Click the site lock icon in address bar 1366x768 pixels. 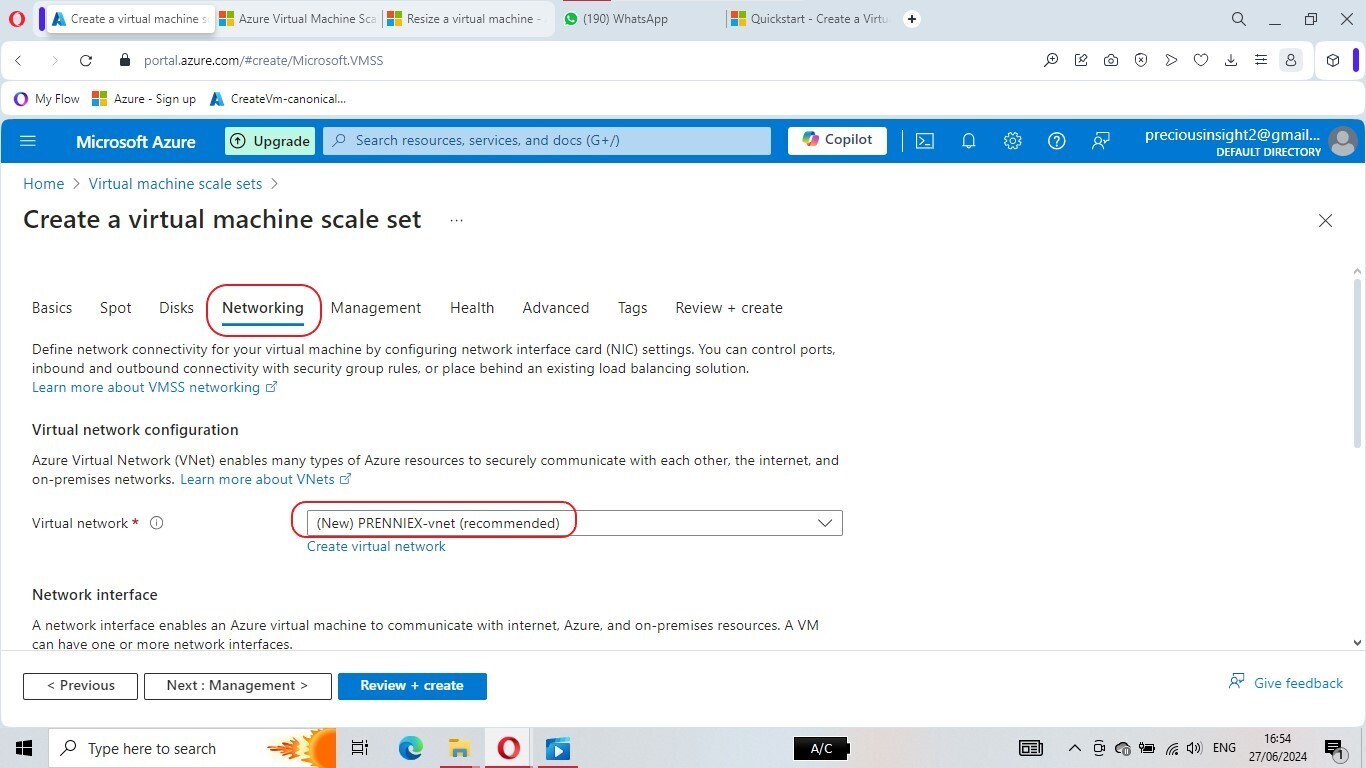(125, 60)
